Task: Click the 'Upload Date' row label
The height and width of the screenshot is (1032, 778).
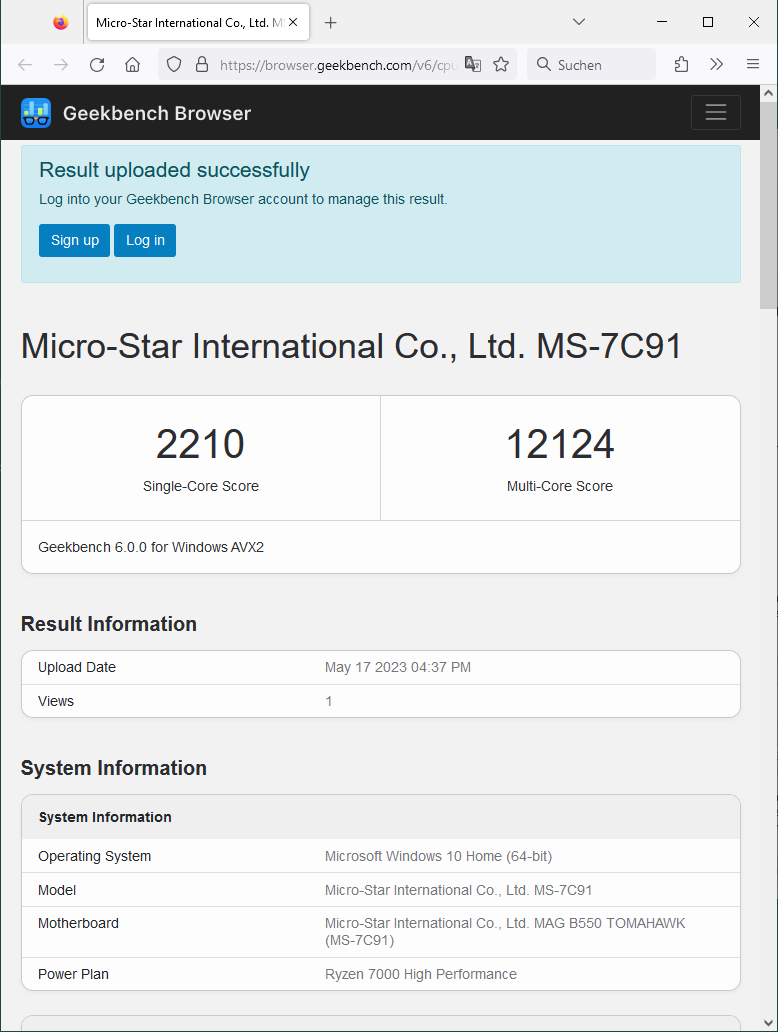Action: [77, 667]
